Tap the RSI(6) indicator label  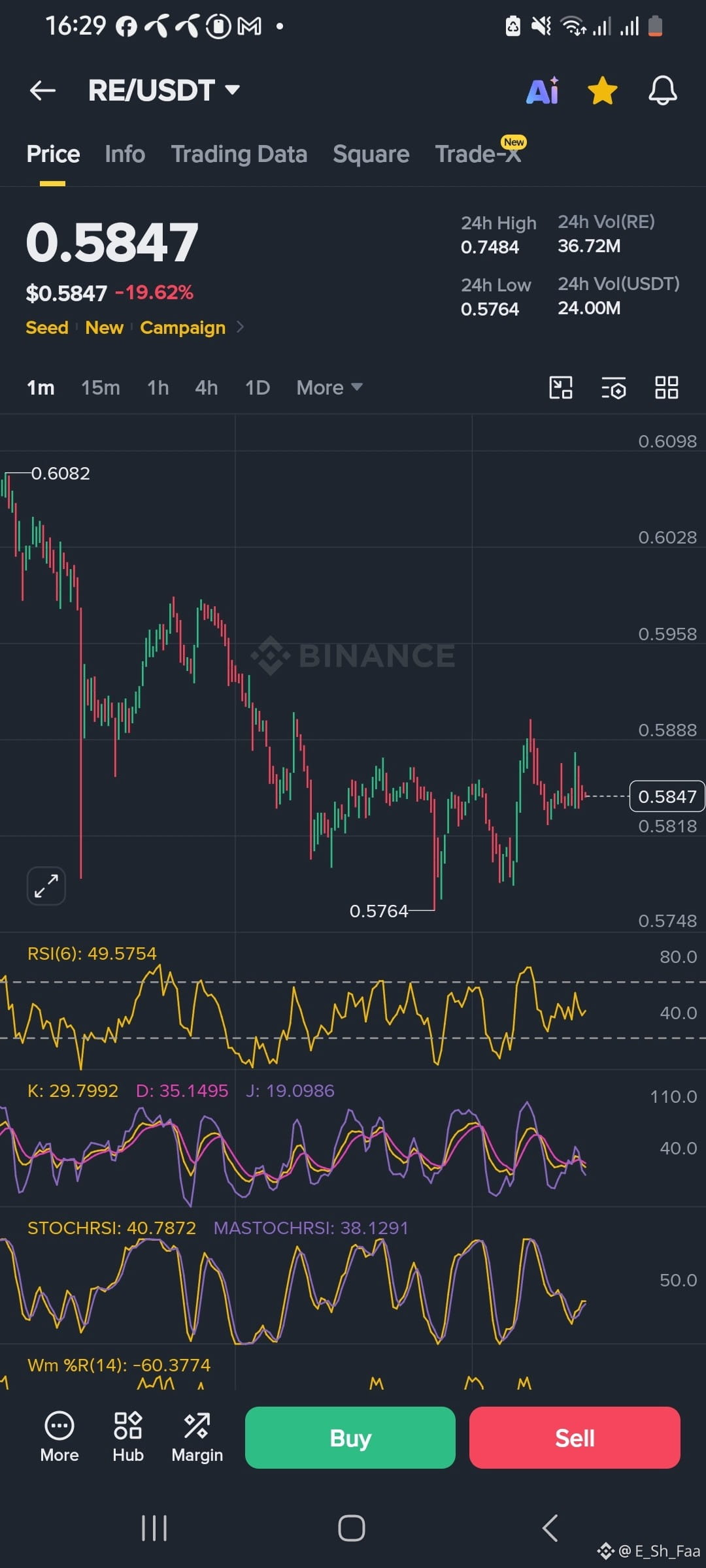tap(92, 954)
